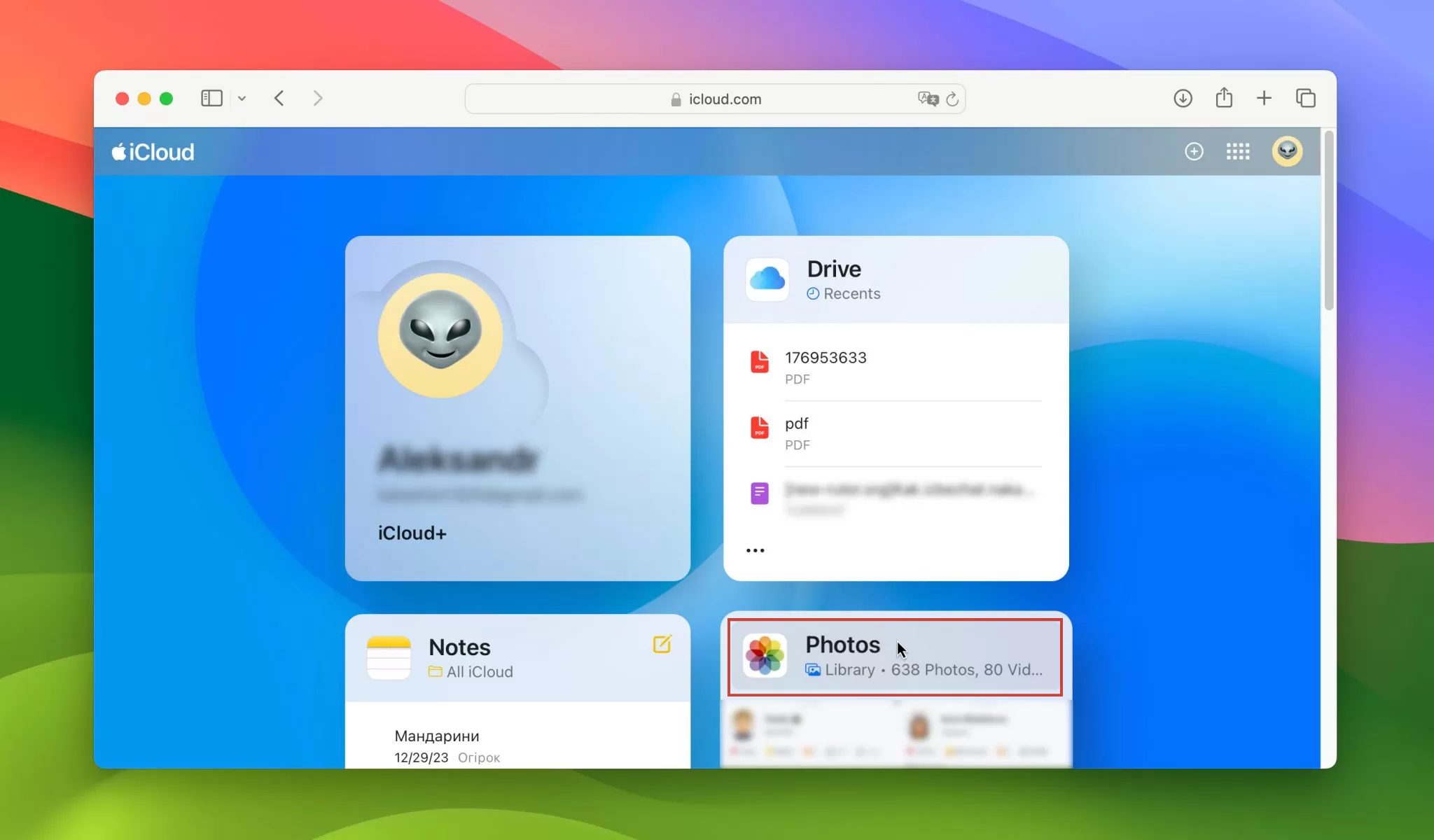Click the translate page icon in the address bar
1434x840 pixels.
[x=928, y=99]
